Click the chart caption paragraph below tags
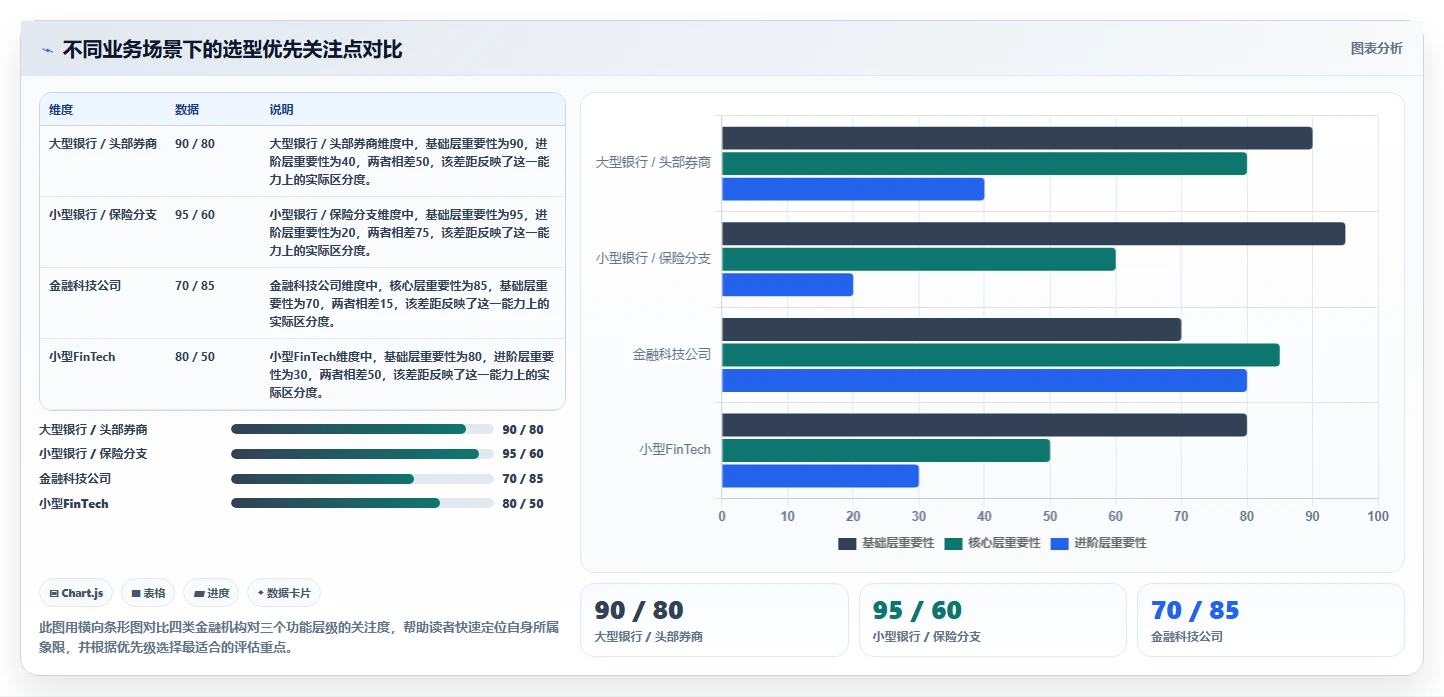 pyautogui.click(x=299, y=638)
